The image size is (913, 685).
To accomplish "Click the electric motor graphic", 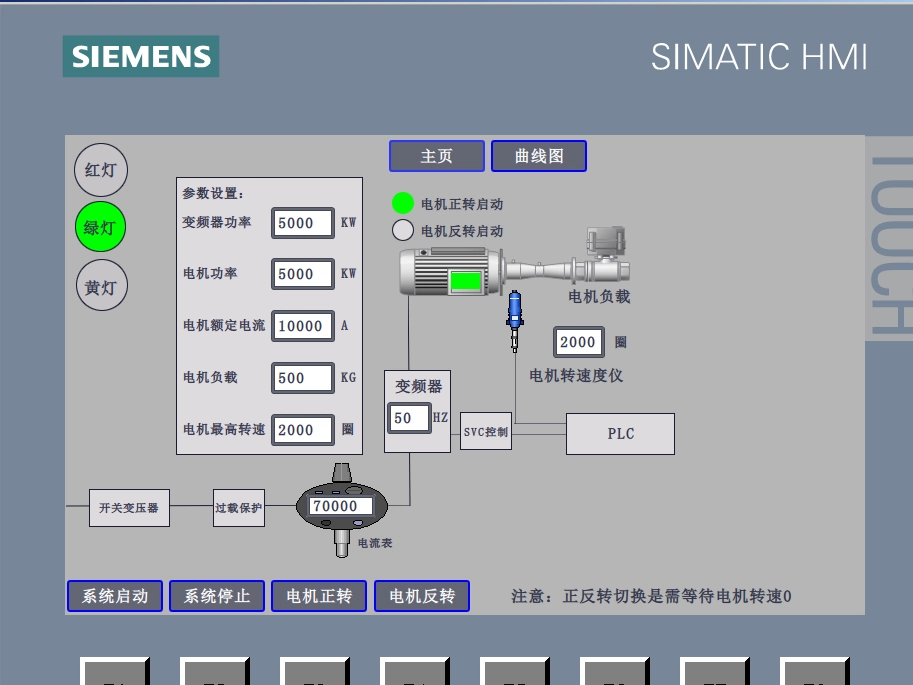I will (x=451, y=271).
